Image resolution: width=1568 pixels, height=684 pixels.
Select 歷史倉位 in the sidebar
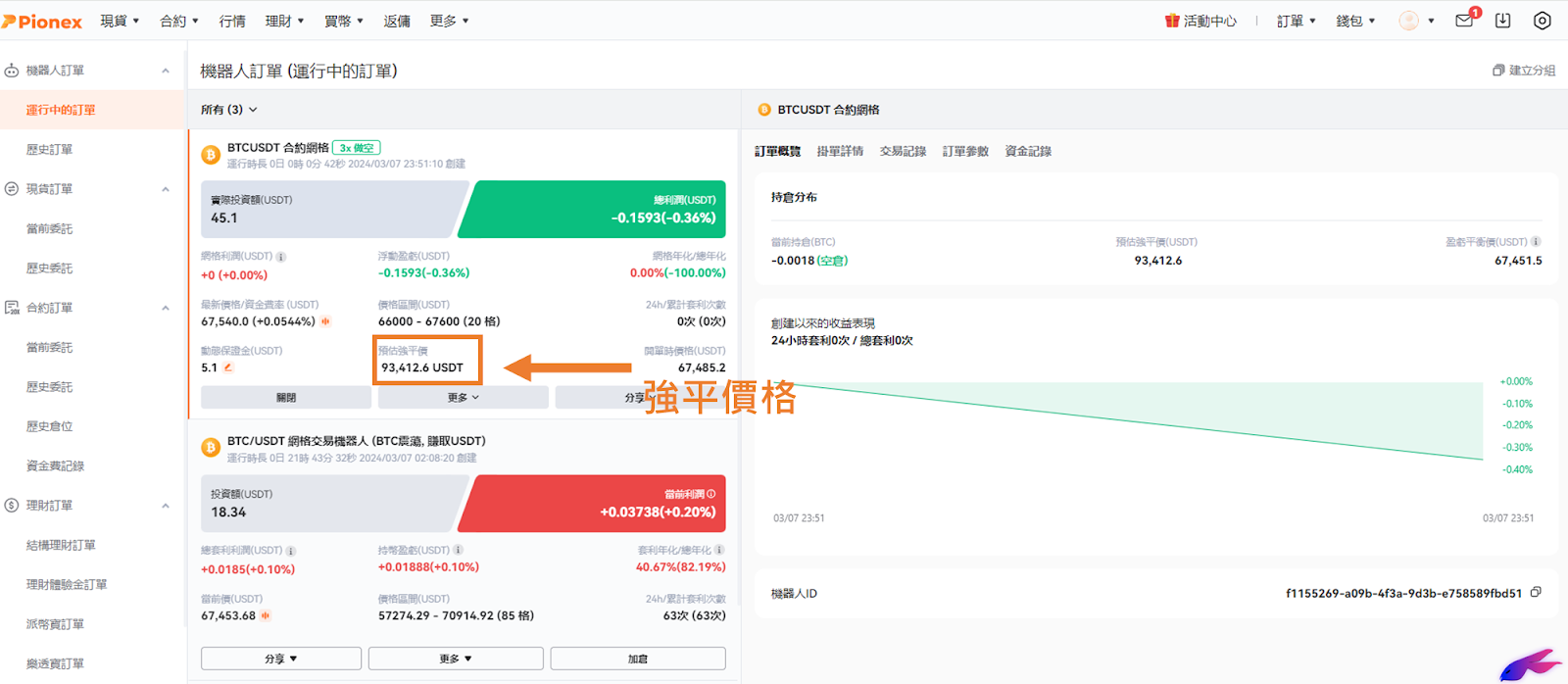tap(50, 426)
